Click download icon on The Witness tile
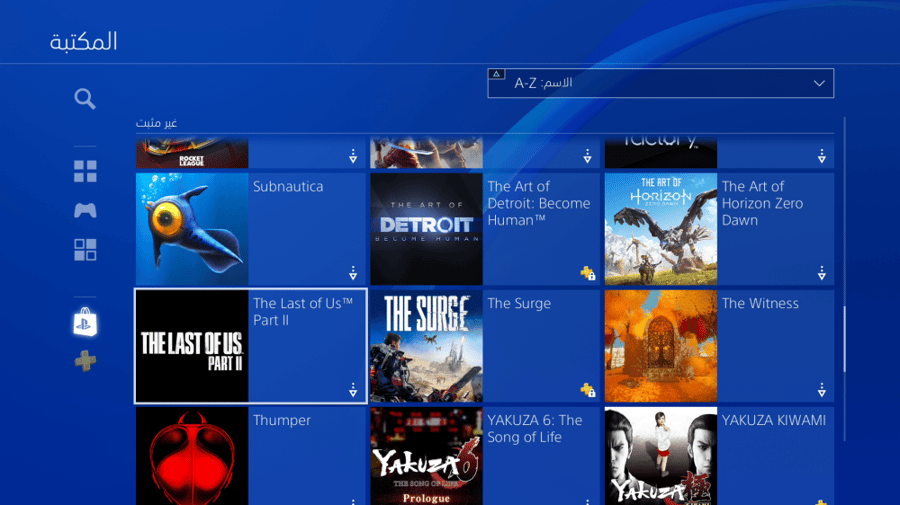Image resolution: width=900 pixels, height=505 pixels. pos(821,390)
